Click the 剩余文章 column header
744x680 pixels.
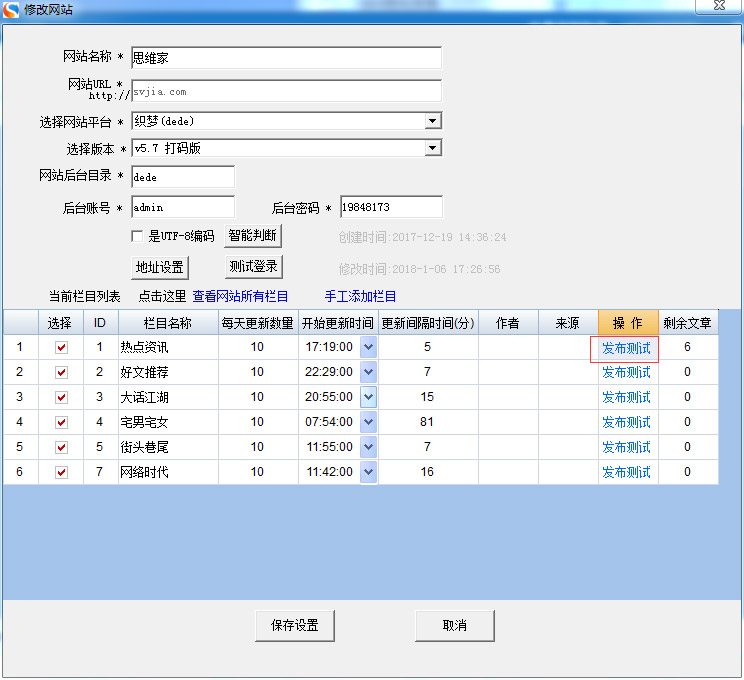[x=688, y=323]
